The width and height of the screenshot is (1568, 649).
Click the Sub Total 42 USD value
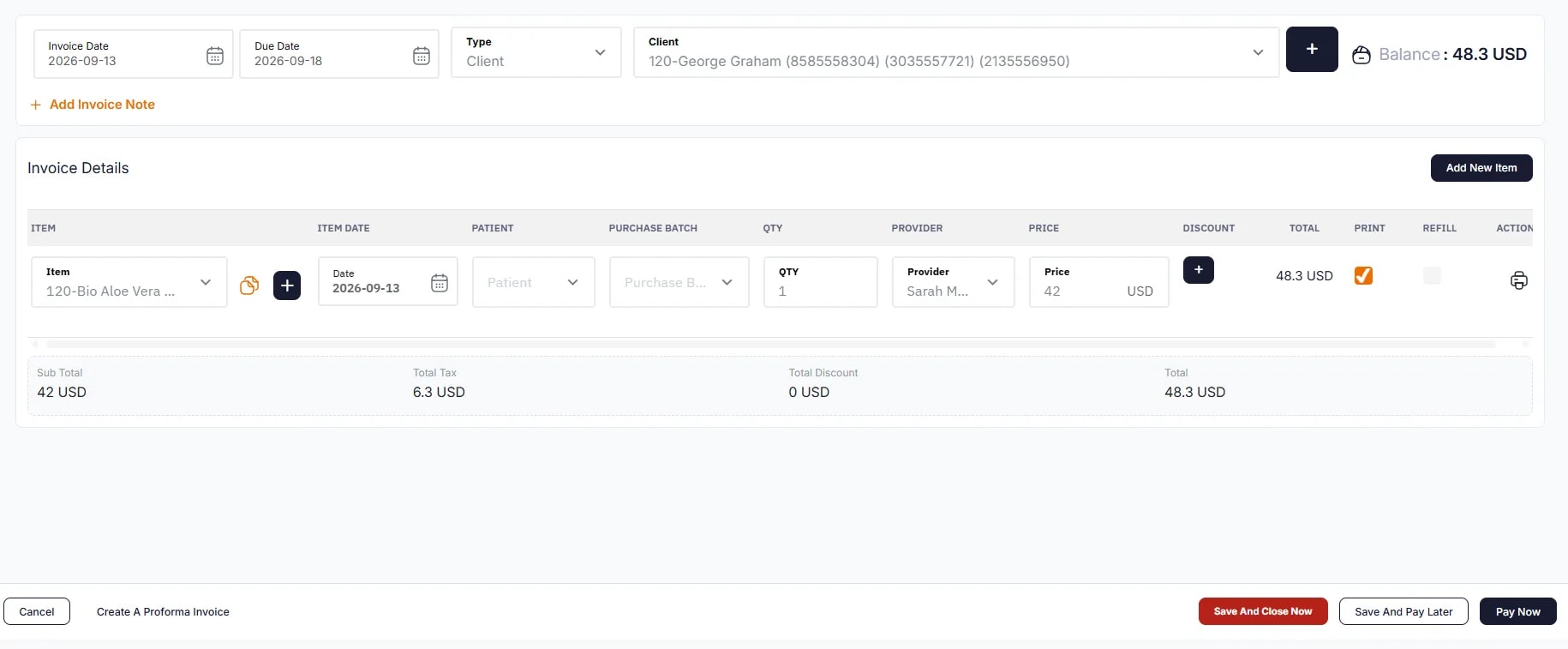62,392
